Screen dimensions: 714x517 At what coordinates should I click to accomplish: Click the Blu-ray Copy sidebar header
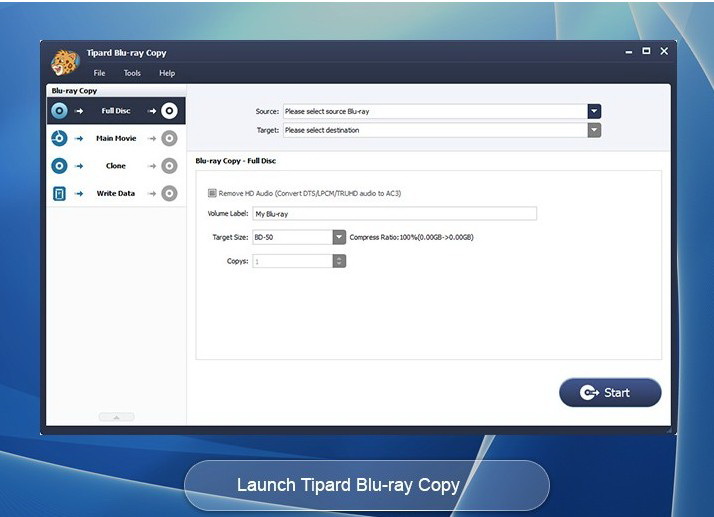(74, 91)
